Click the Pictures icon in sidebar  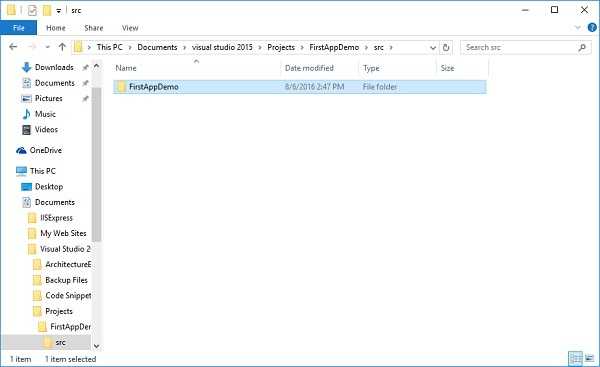click(26, 99)
